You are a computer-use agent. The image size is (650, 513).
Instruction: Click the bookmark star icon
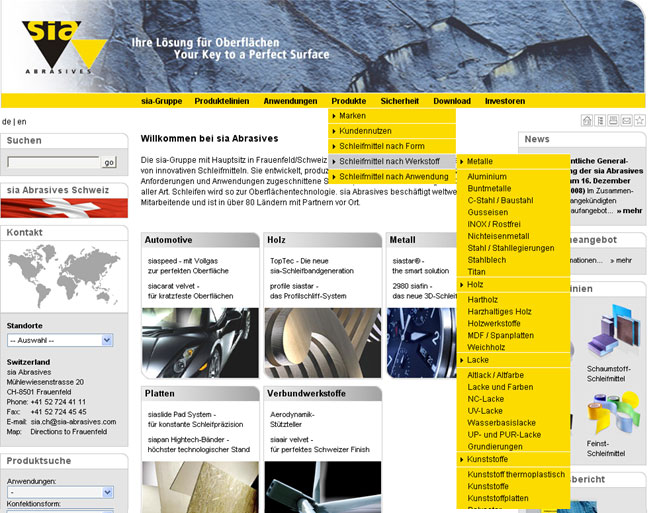click(640, 121)
